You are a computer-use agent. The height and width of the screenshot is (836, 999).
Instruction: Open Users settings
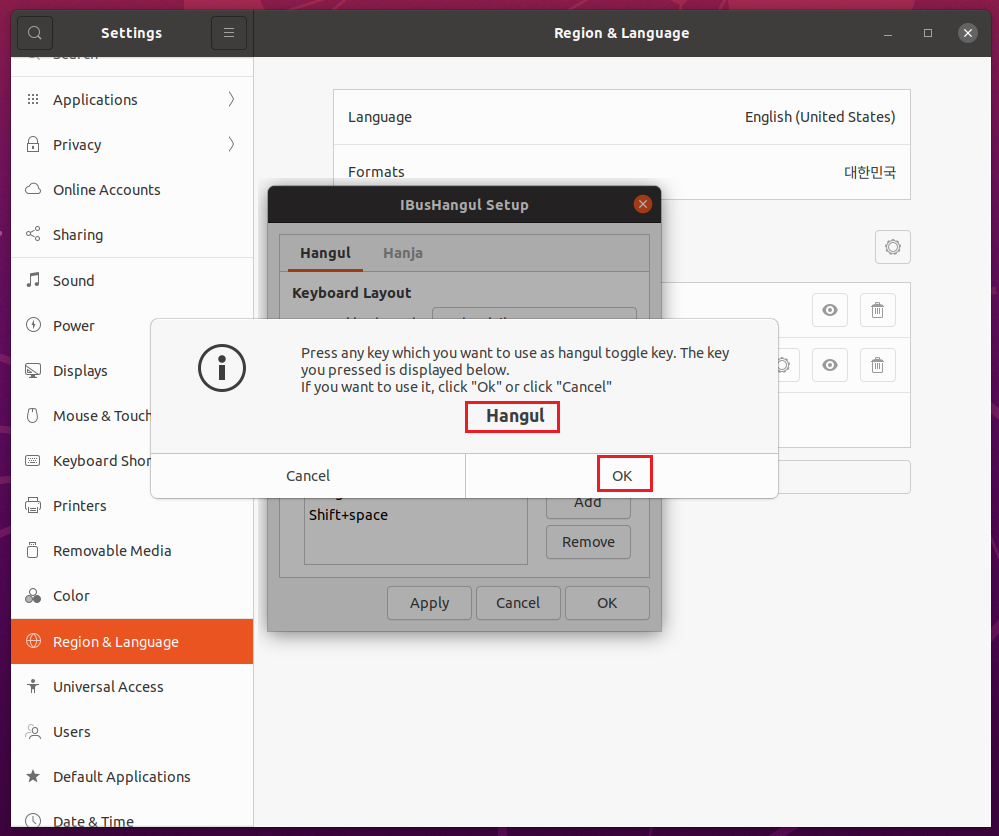coord(132,732)
